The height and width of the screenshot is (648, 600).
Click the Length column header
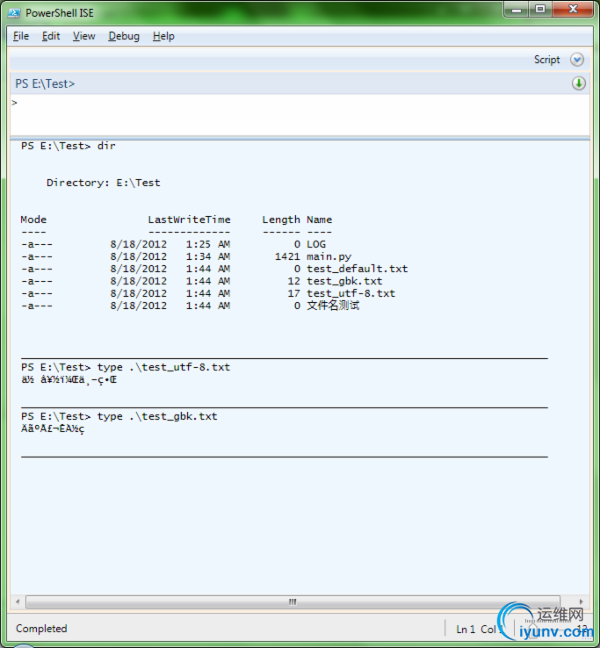pos(281,220)
